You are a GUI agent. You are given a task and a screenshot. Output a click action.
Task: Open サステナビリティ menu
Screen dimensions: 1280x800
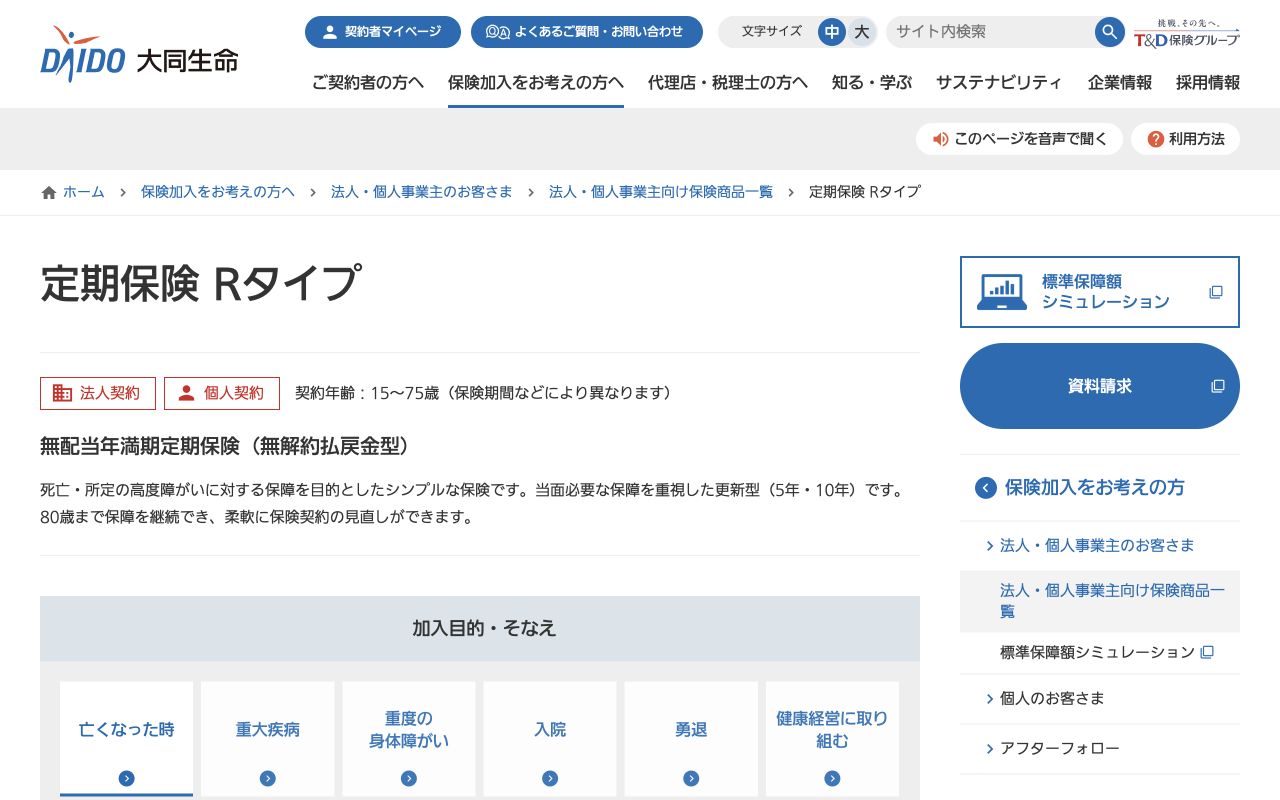(999, 83)
